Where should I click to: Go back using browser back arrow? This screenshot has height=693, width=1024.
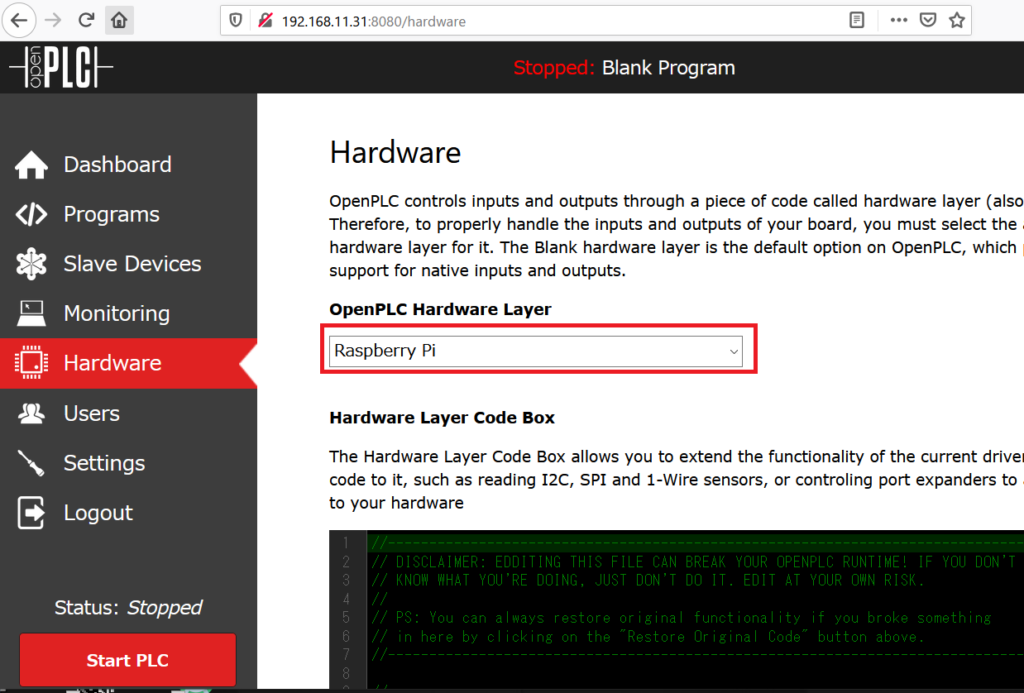click(x=19, y=20)
